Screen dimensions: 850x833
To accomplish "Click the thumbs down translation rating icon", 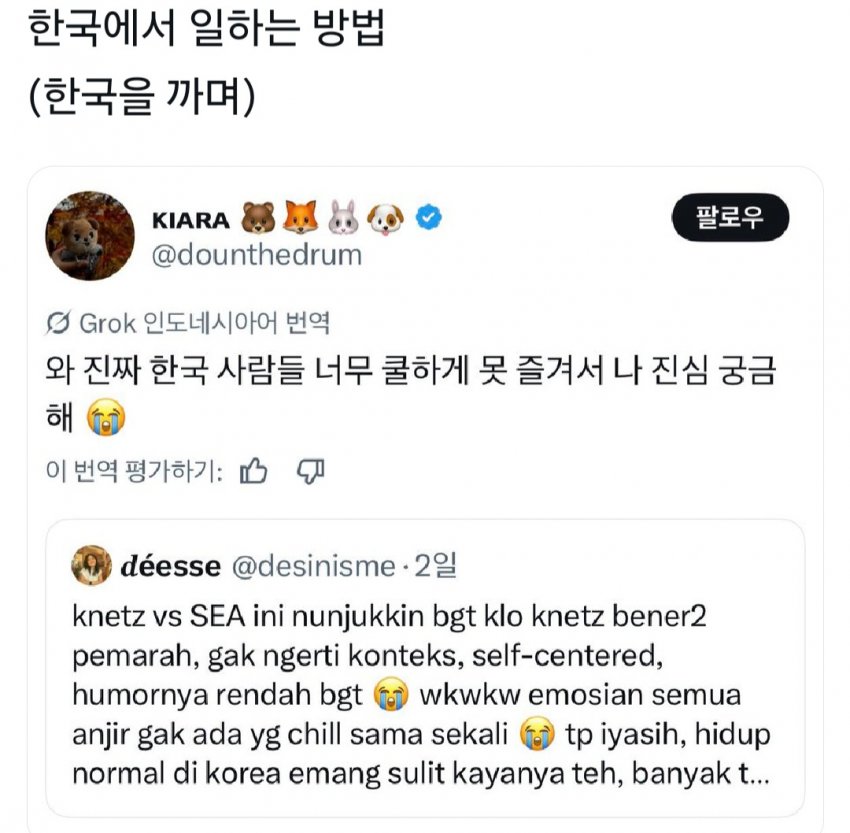I will (x=312, y=470).
